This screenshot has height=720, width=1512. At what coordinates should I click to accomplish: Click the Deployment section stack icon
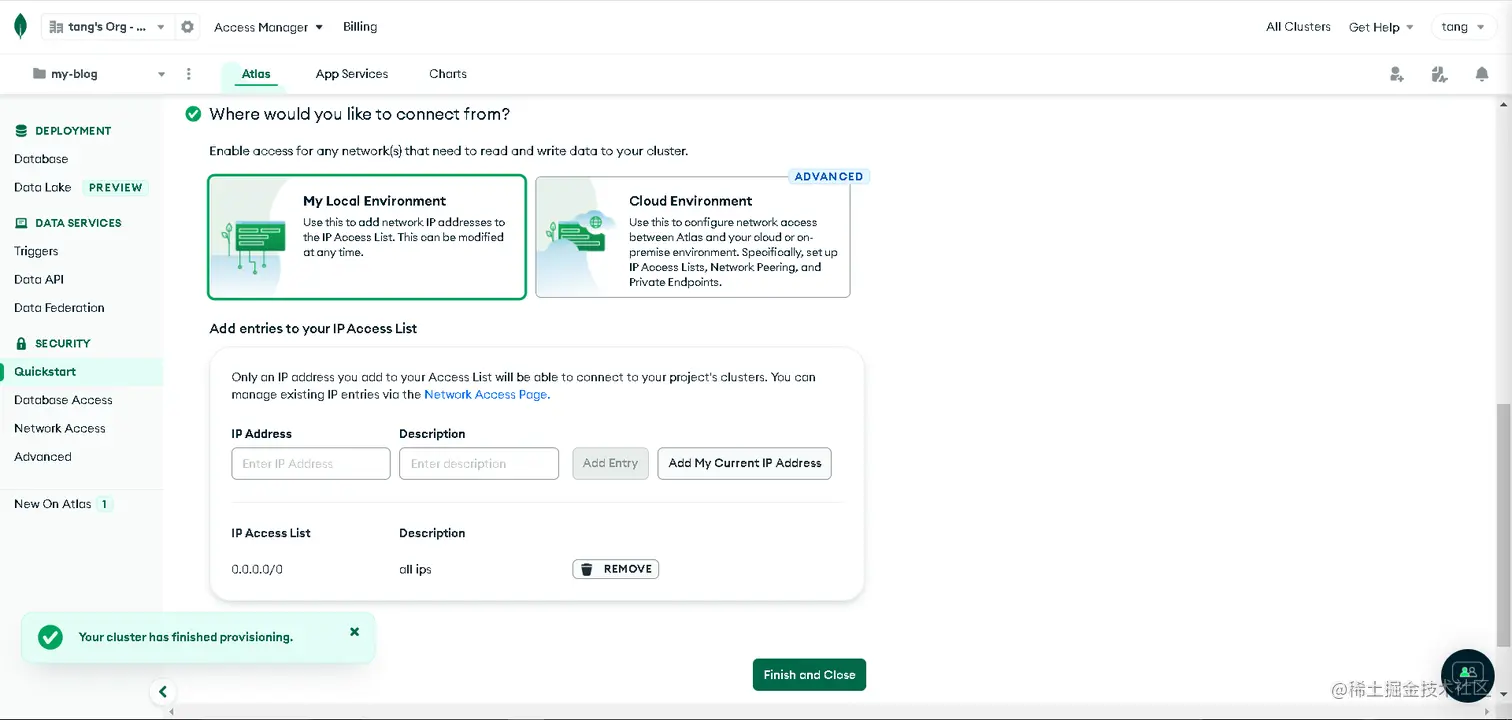[x=21, y=131]
